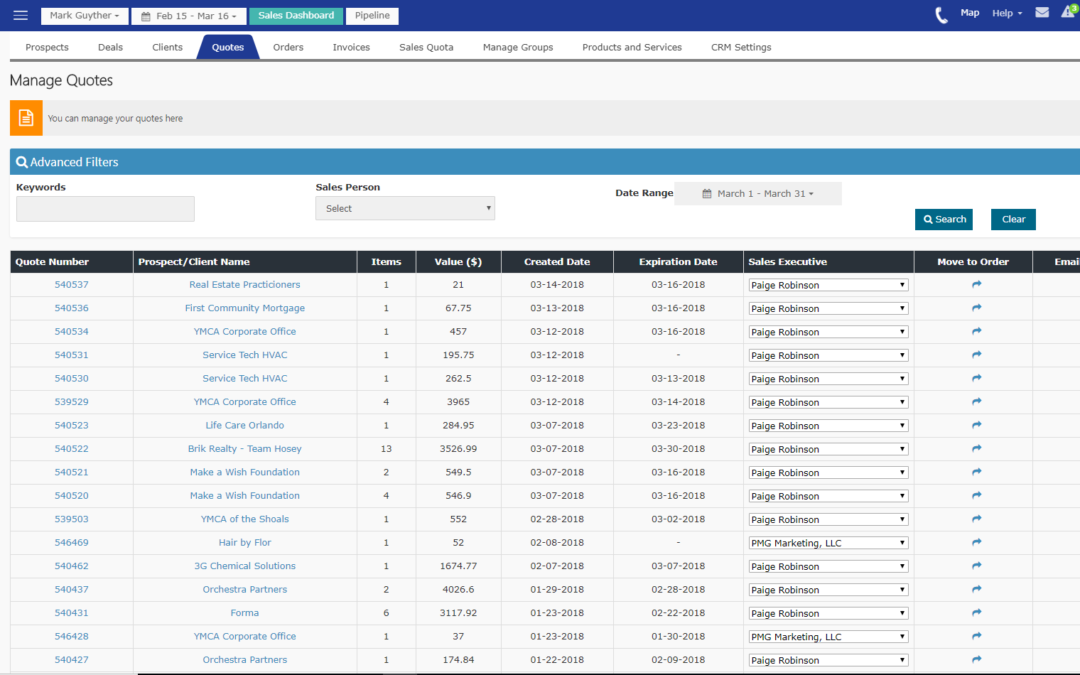Click the phone handset icon
1080x675 pixels.
[941, 15]
